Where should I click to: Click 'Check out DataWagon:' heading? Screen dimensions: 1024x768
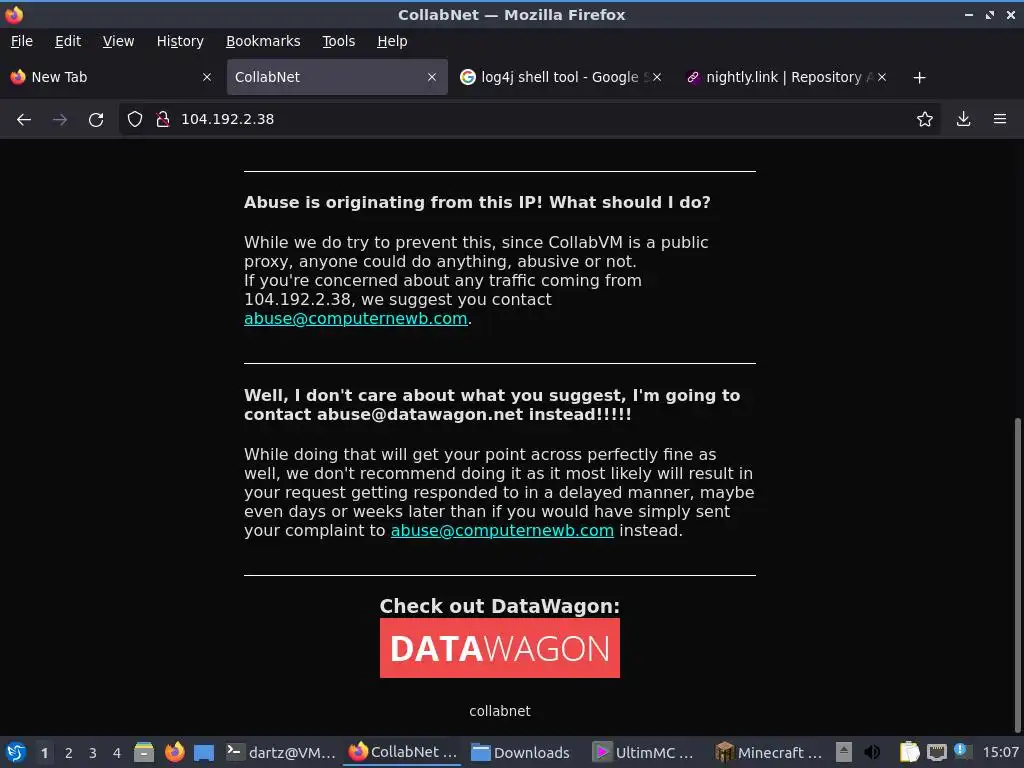coord(500,606)
